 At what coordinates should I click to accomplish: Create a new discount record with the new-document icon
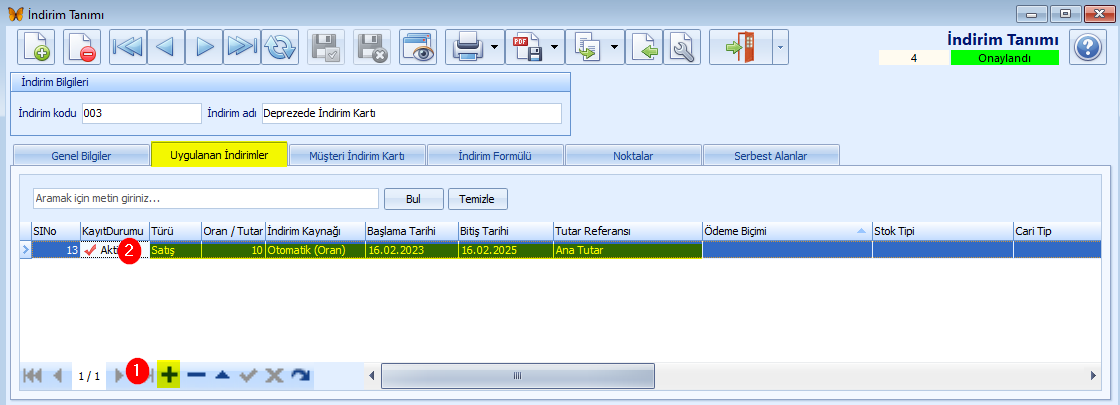[35, 48]
